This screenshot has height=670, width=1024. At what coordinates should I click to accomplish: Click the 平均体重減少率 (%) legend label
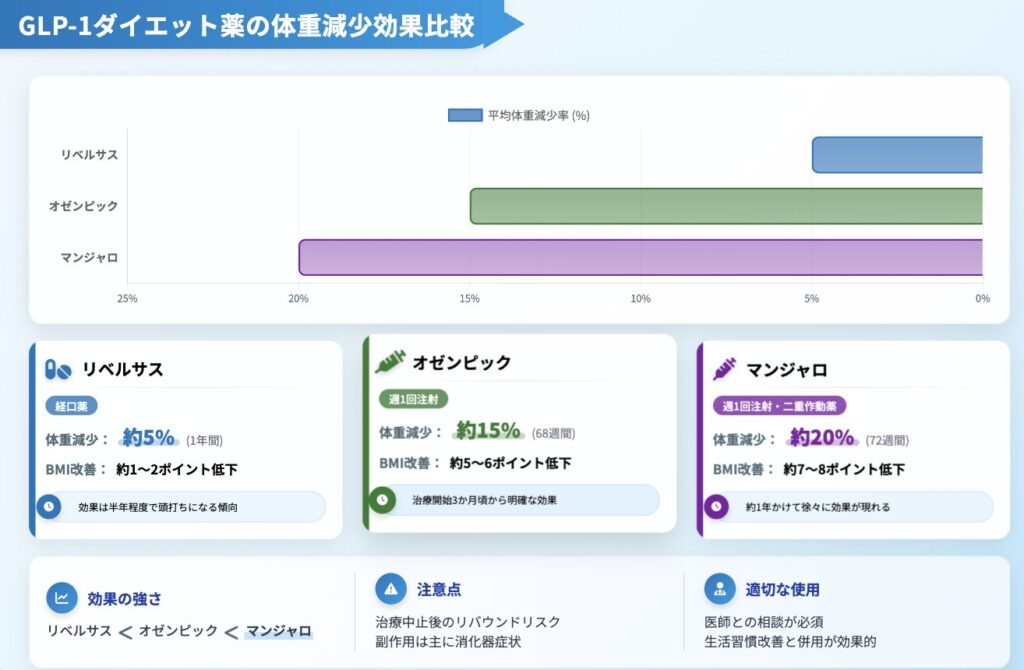click(x=539, y=116)
